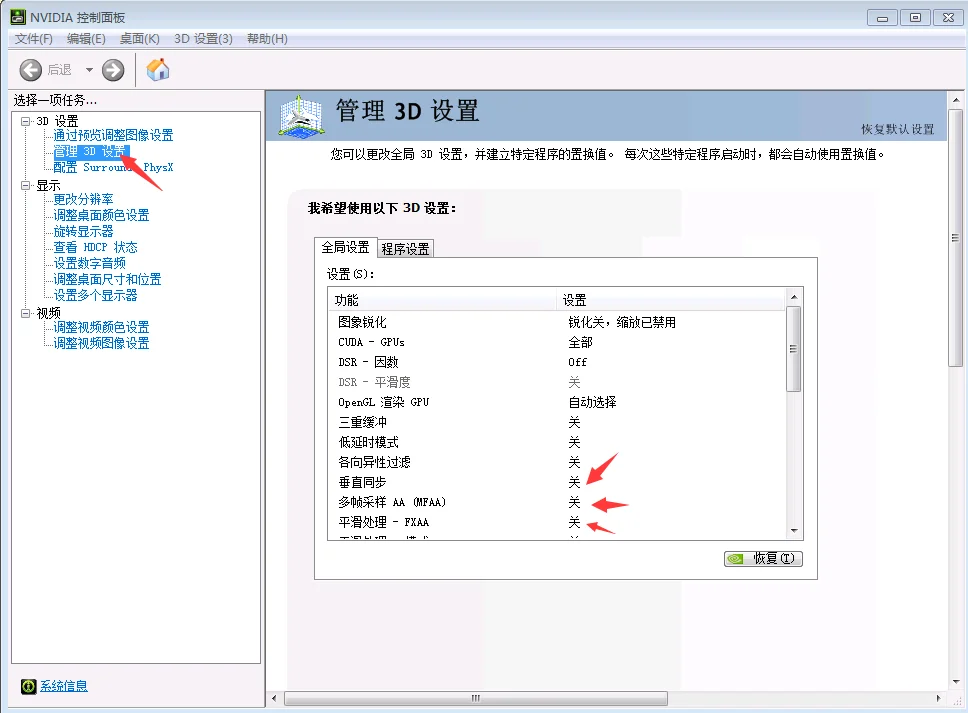Select the 多帧采样 AA (MFAA) row

(x=557, y=502)
